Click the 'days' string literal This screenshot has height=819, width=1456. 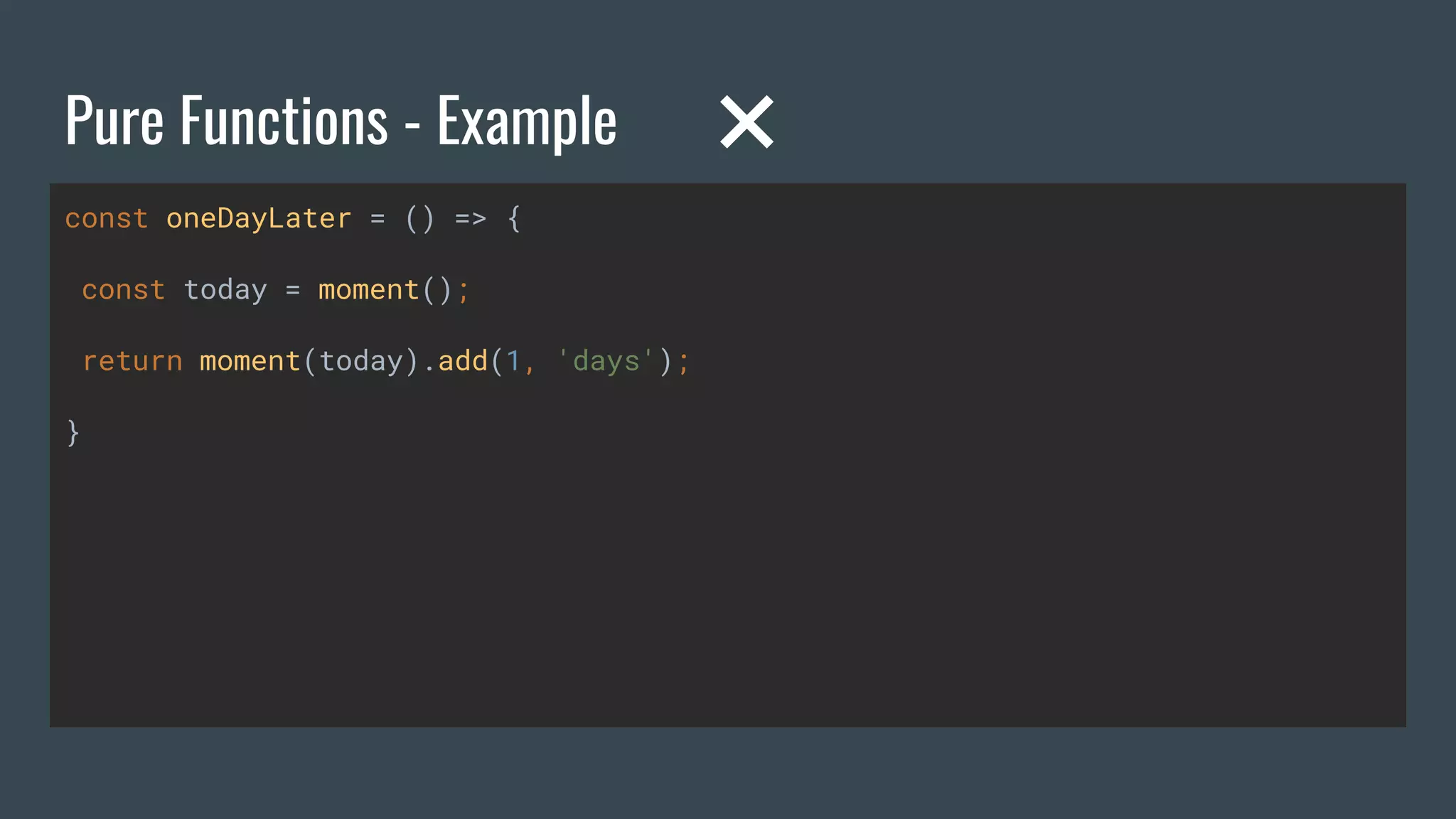coord(606,361)
